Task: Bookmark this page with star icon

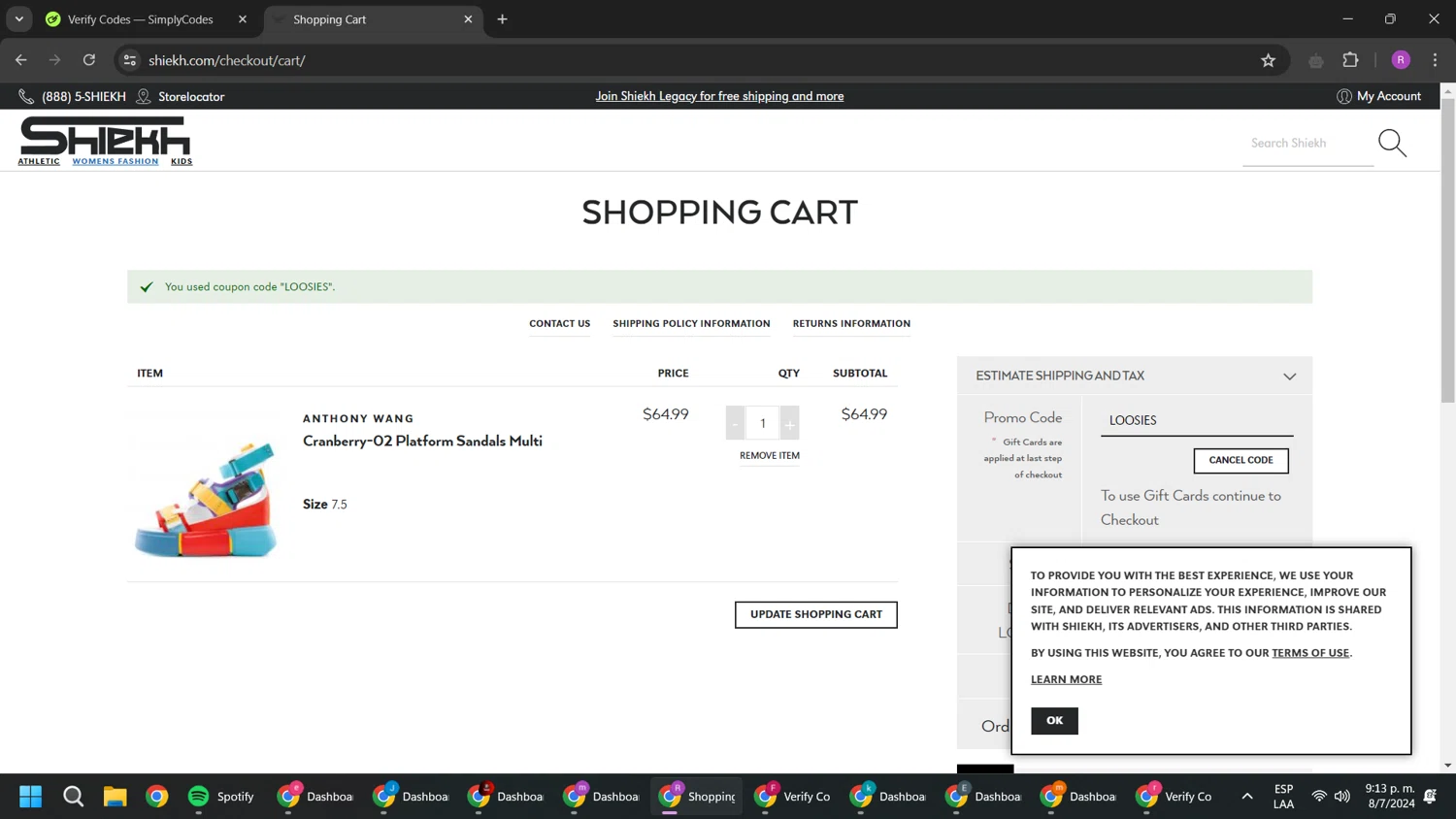Action: tap(1268, 60)
